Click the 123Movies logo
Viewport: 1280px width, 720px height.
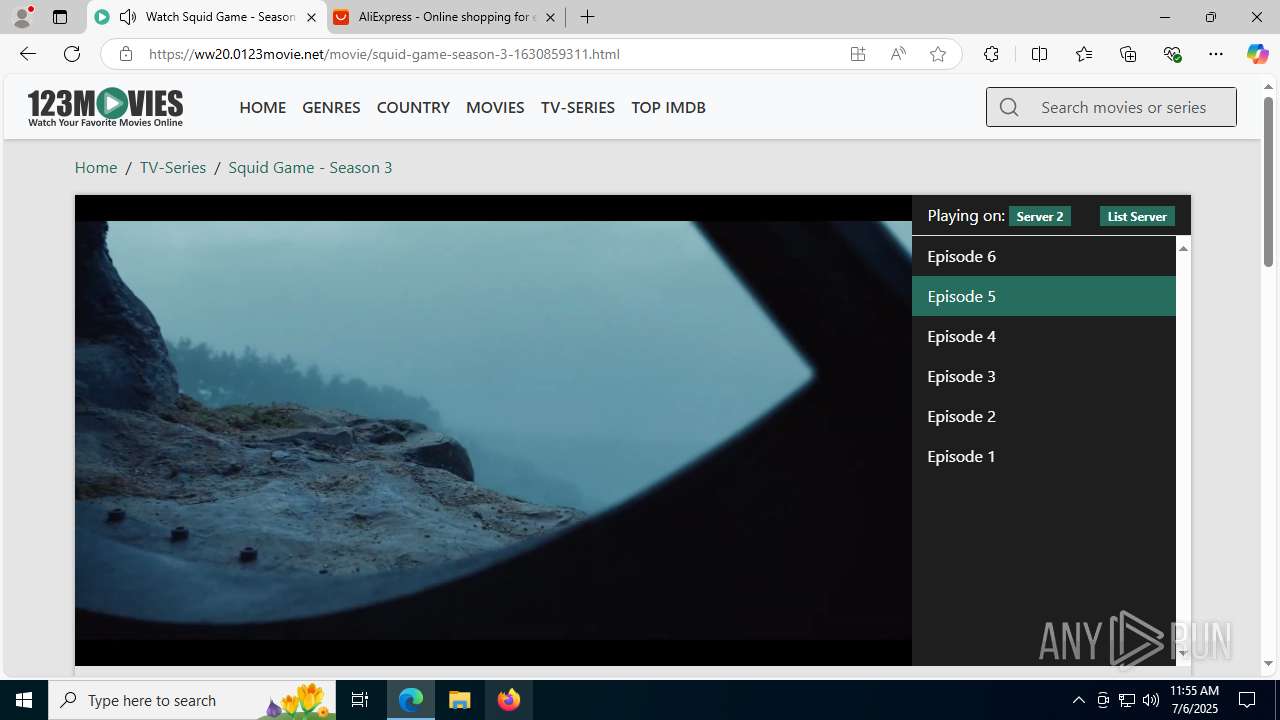(x=105, y=107)
